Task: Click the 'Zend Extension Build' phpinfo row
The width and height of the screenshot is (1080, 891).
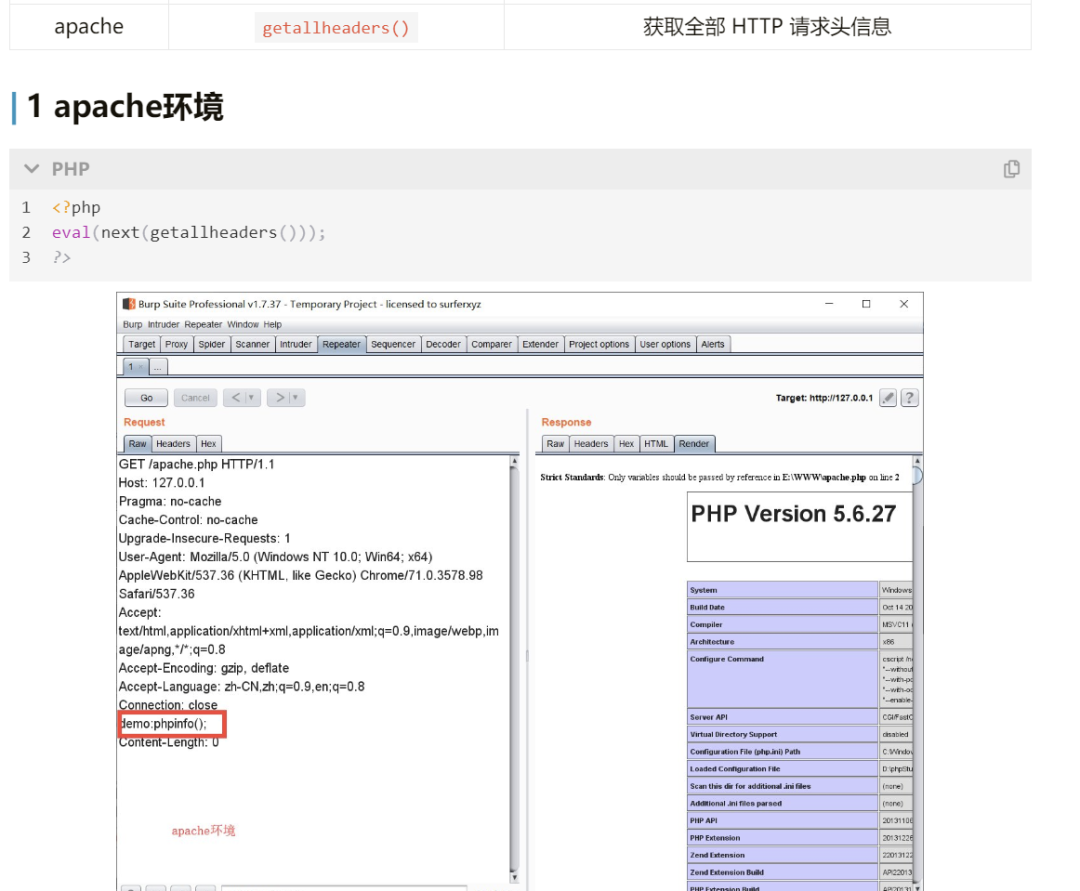Action: [800, 872]
